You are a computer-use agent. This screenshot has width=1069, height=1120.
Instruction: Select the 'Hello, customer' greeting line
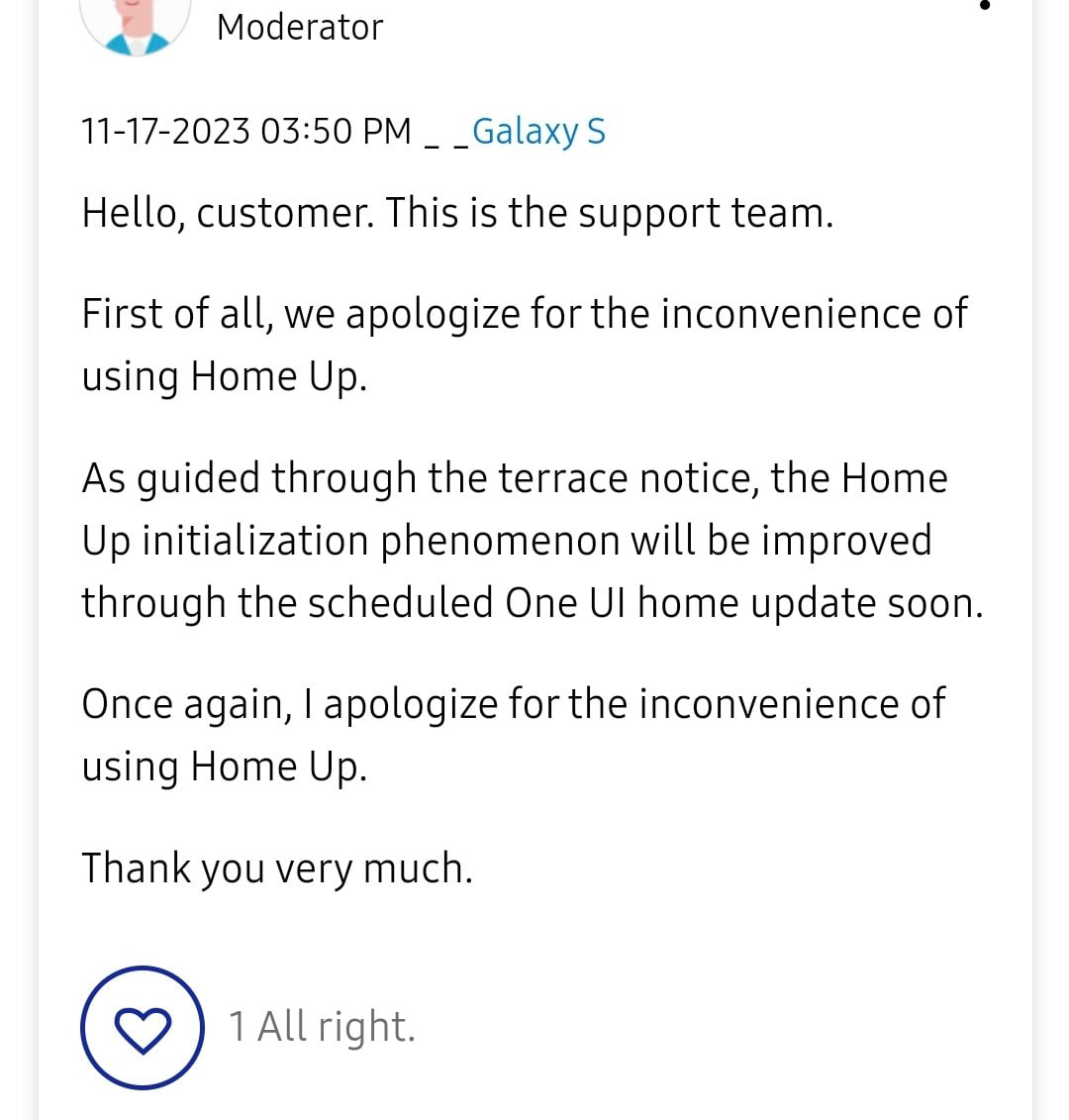pos(455,212)
